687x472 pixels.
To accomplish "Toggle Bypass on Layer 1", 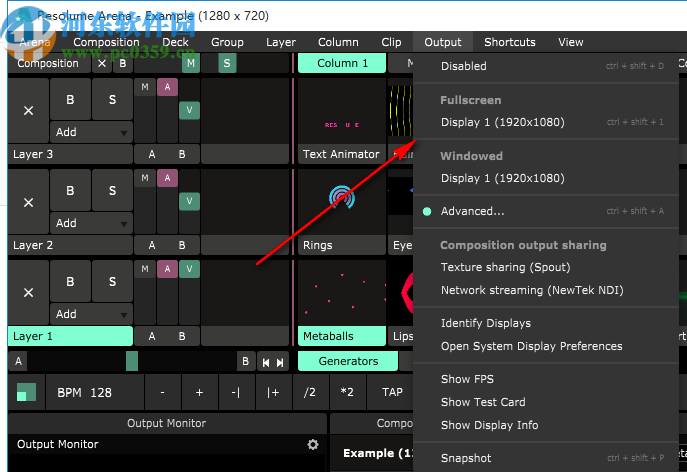I will pos(70,281).
